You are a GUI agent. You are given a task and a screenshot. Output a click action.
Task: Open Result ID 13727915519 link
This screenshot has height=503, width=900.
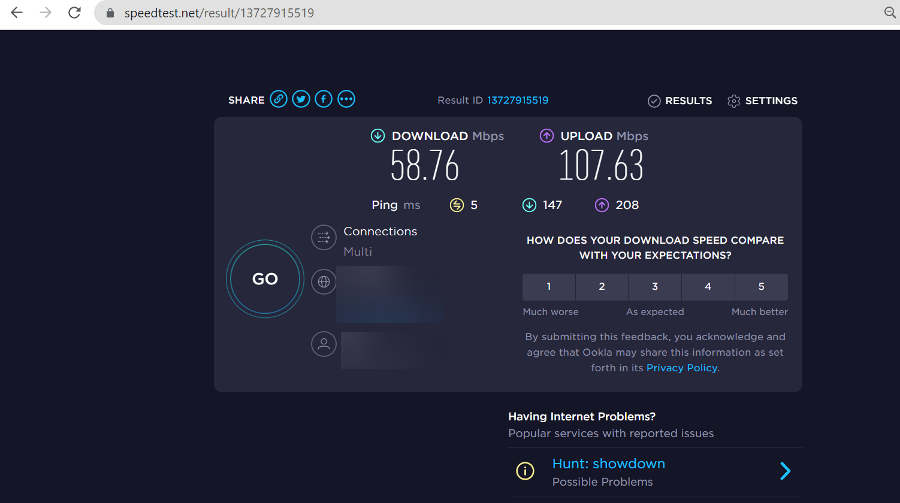pos(518,100)
